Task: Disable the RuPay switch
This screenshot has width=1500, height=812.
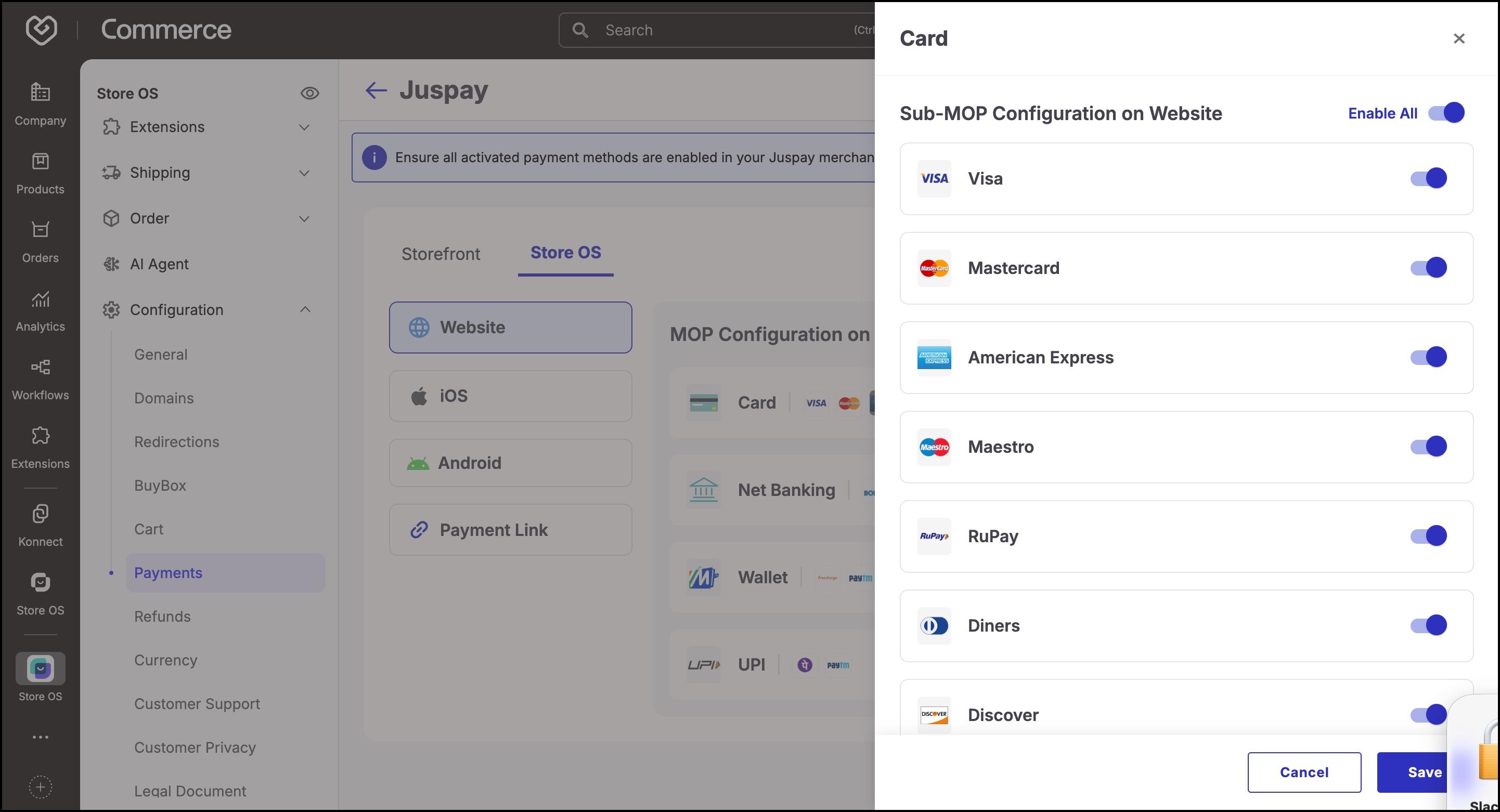Action: click(x=1428, y=535)
